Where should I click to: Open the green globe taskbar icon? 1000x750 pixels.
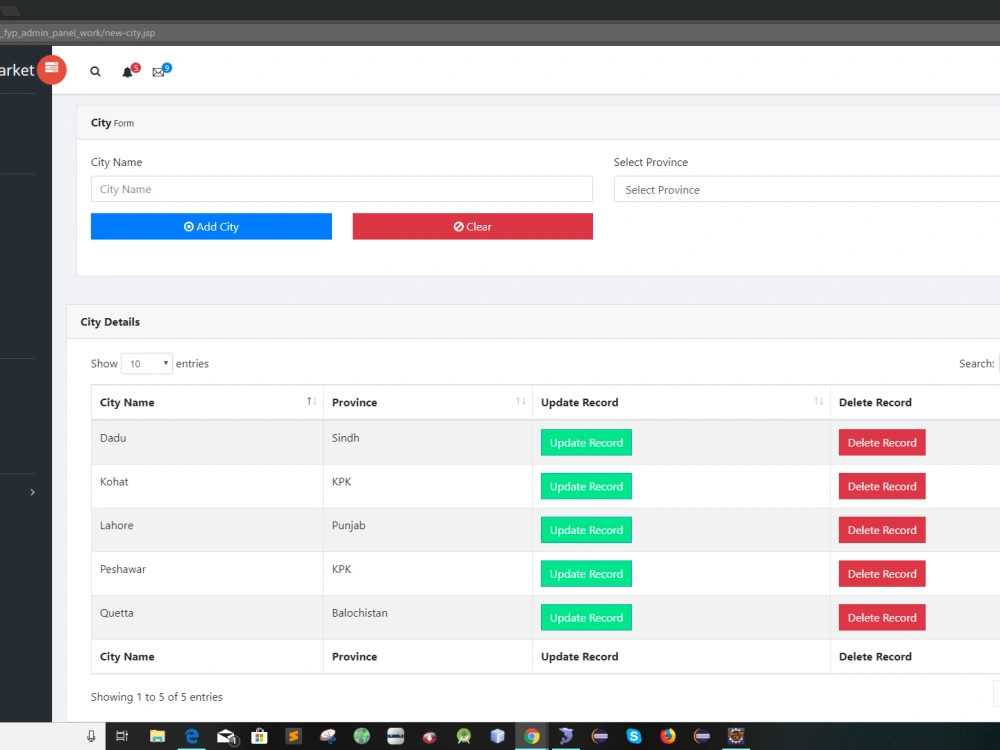362,736
